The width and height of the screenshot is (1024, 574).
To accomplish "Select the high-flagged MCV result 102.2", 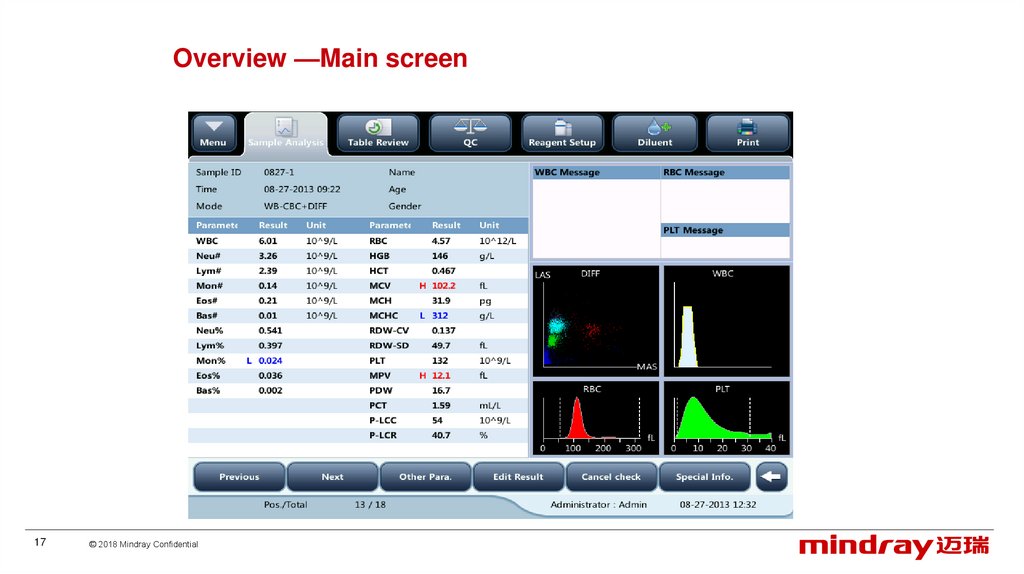I will (x=443, y=286).
